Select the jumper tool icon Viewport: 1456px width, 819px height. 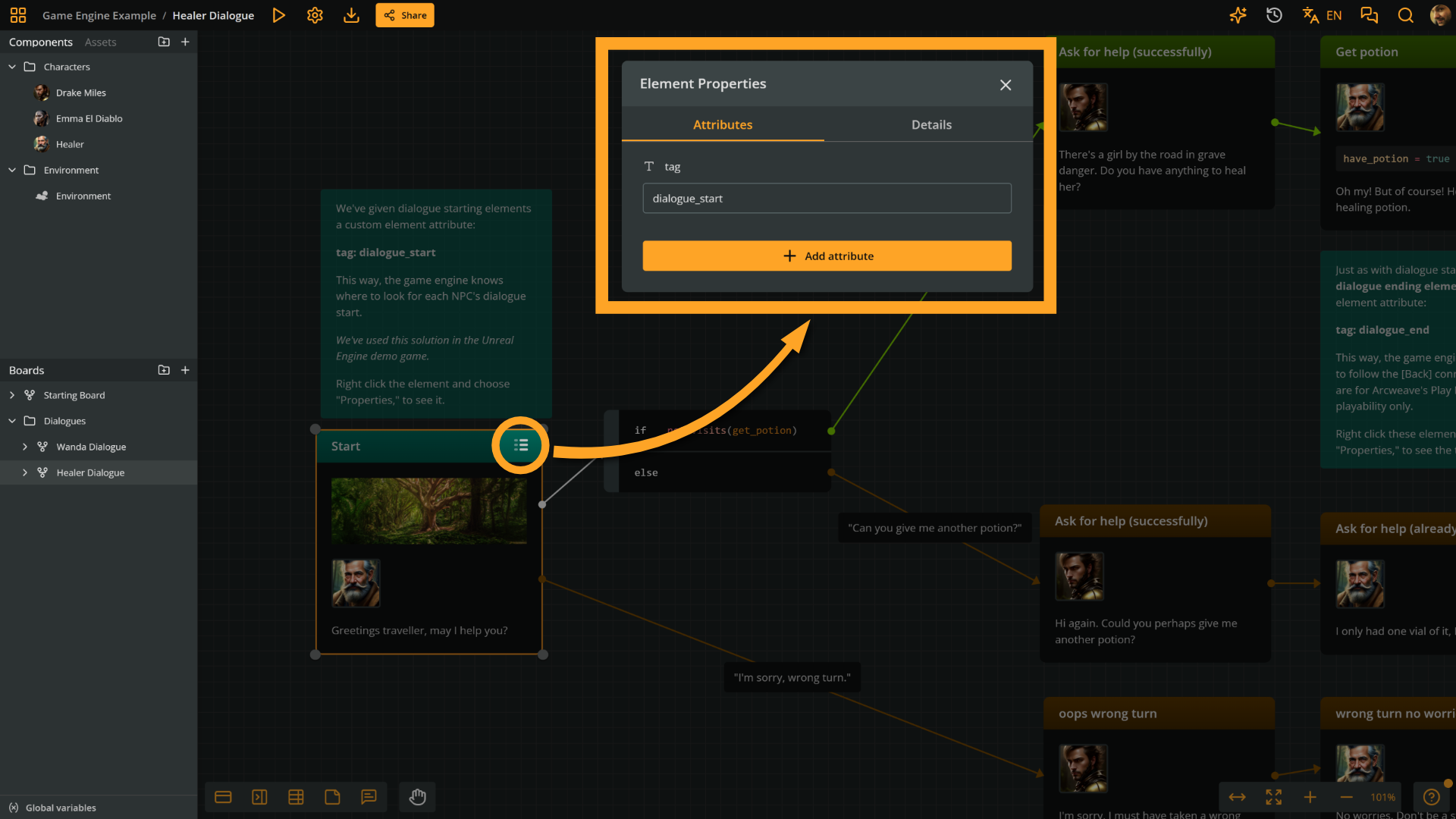pyautogui.click(x=259, y=797)
